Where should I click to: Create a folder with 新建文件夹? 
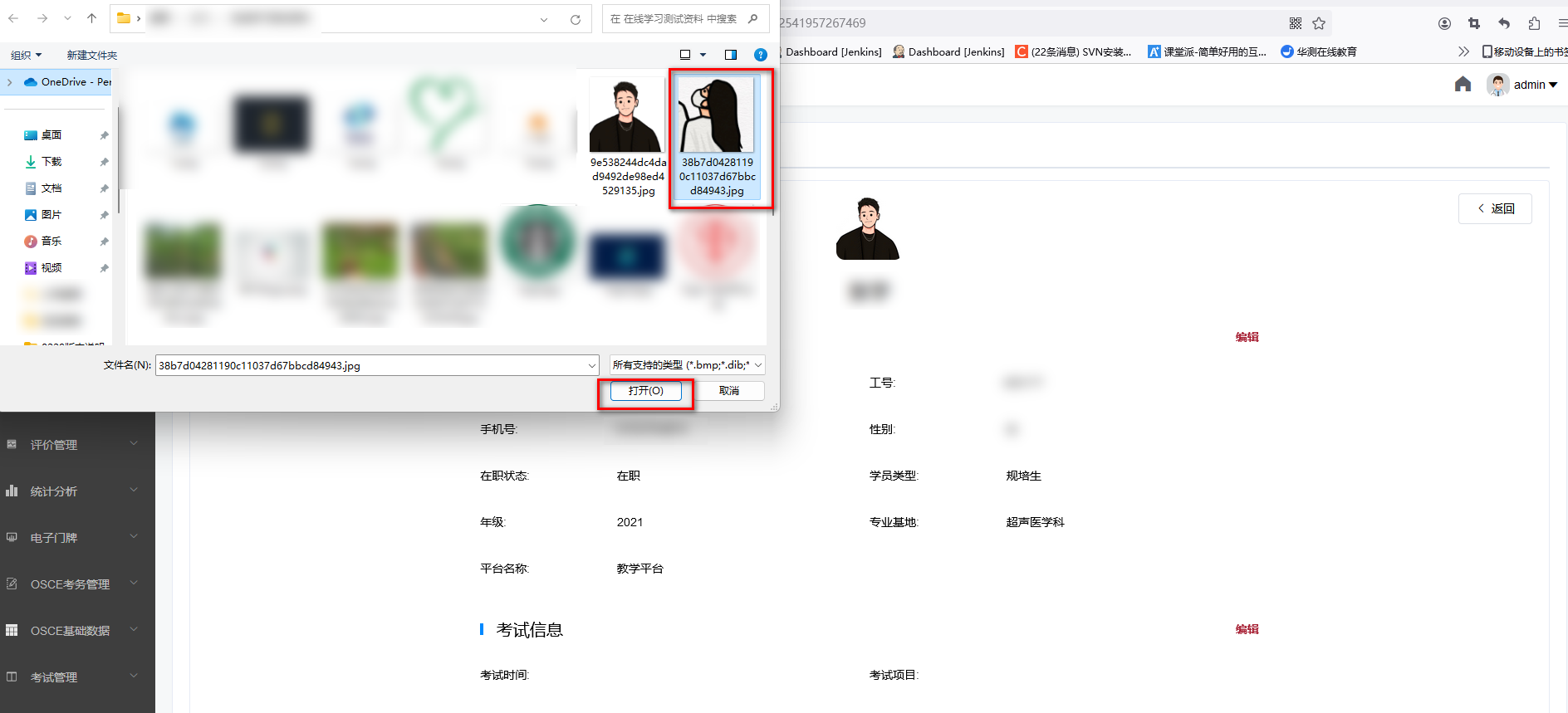pos(92,55)
